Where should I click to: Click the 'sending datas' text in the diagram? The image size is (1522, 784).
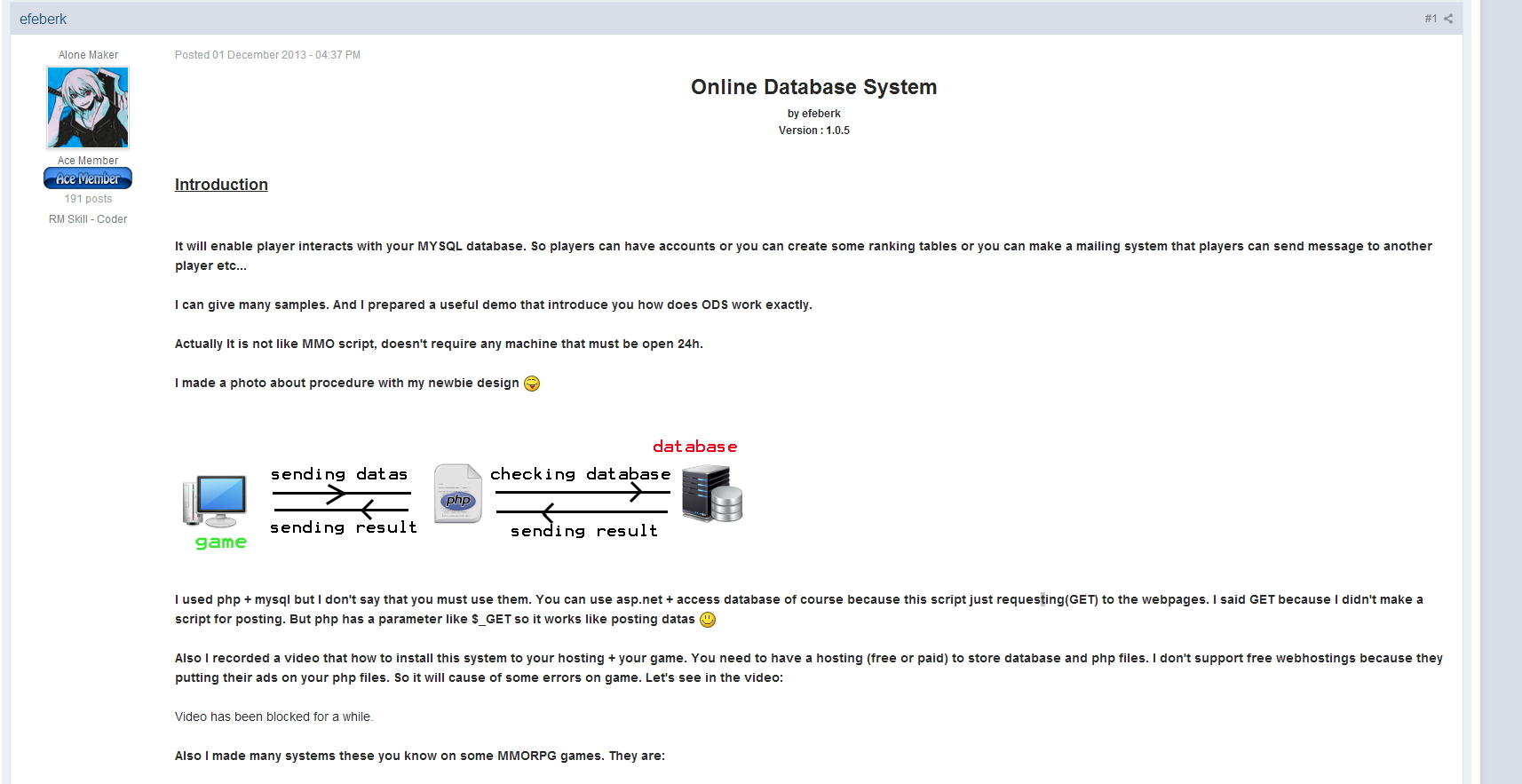(339, 474)
